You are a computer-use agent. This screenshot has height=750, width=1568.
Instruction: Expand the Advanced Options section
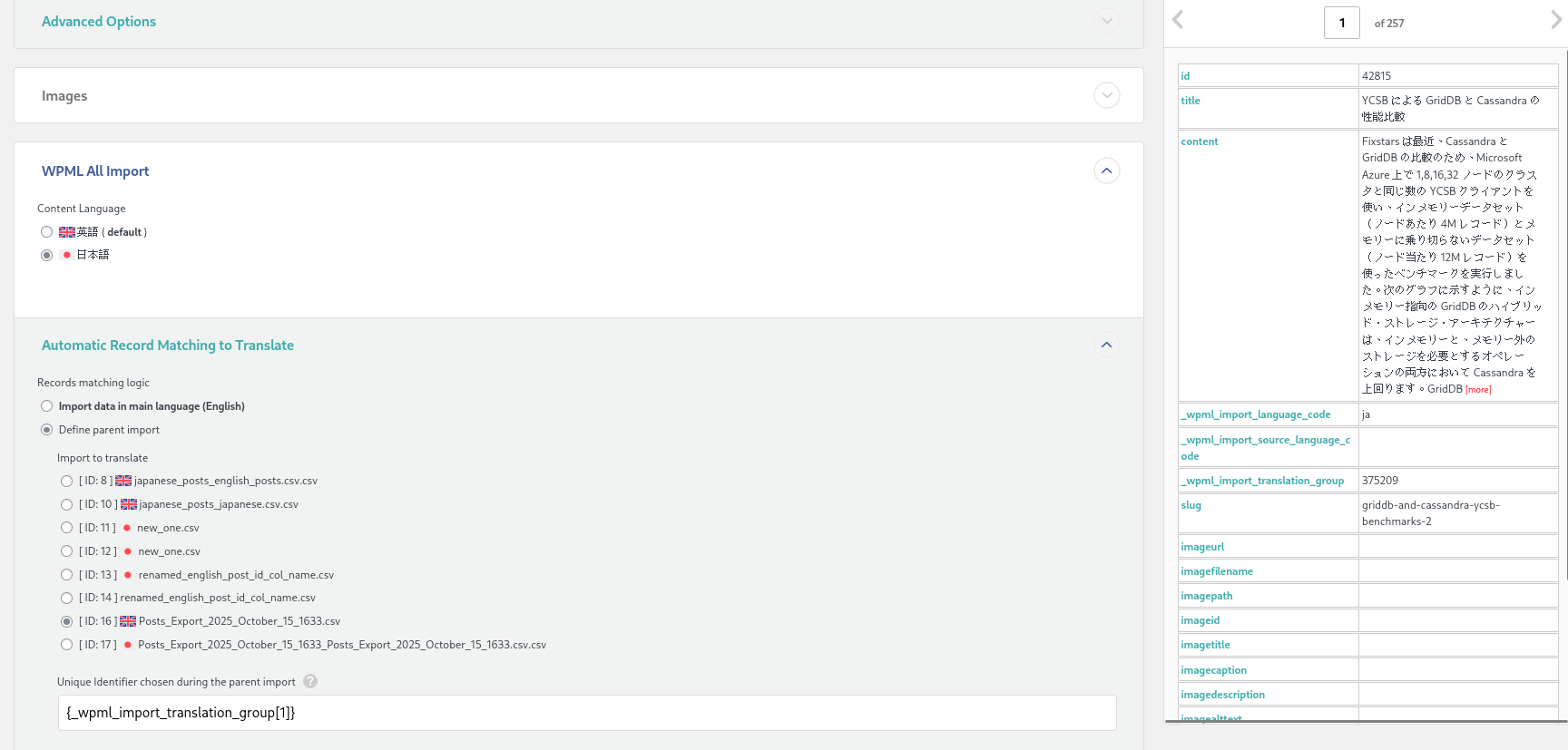1106,21
